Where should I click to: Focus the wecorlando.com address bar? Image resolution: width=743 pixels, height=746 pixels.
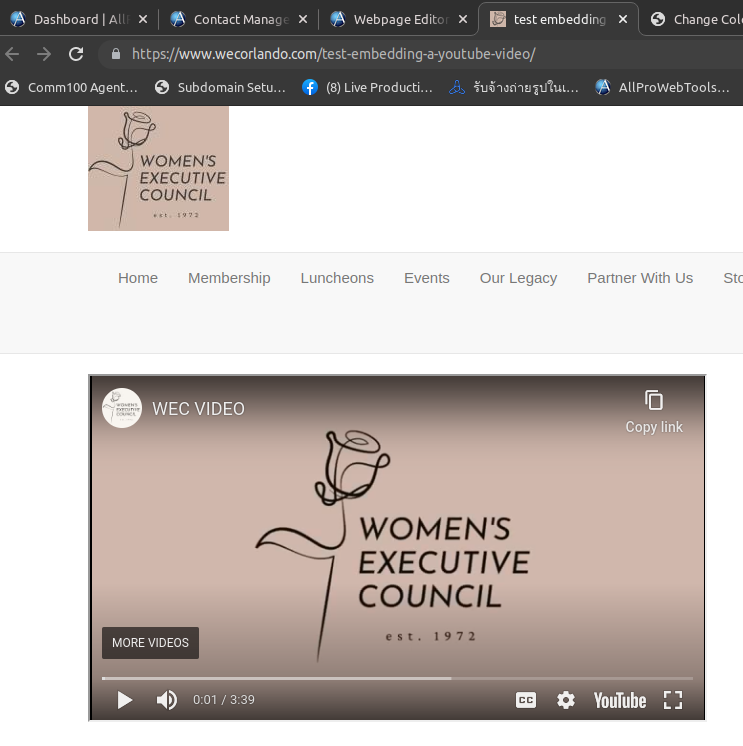coord(334,54)
